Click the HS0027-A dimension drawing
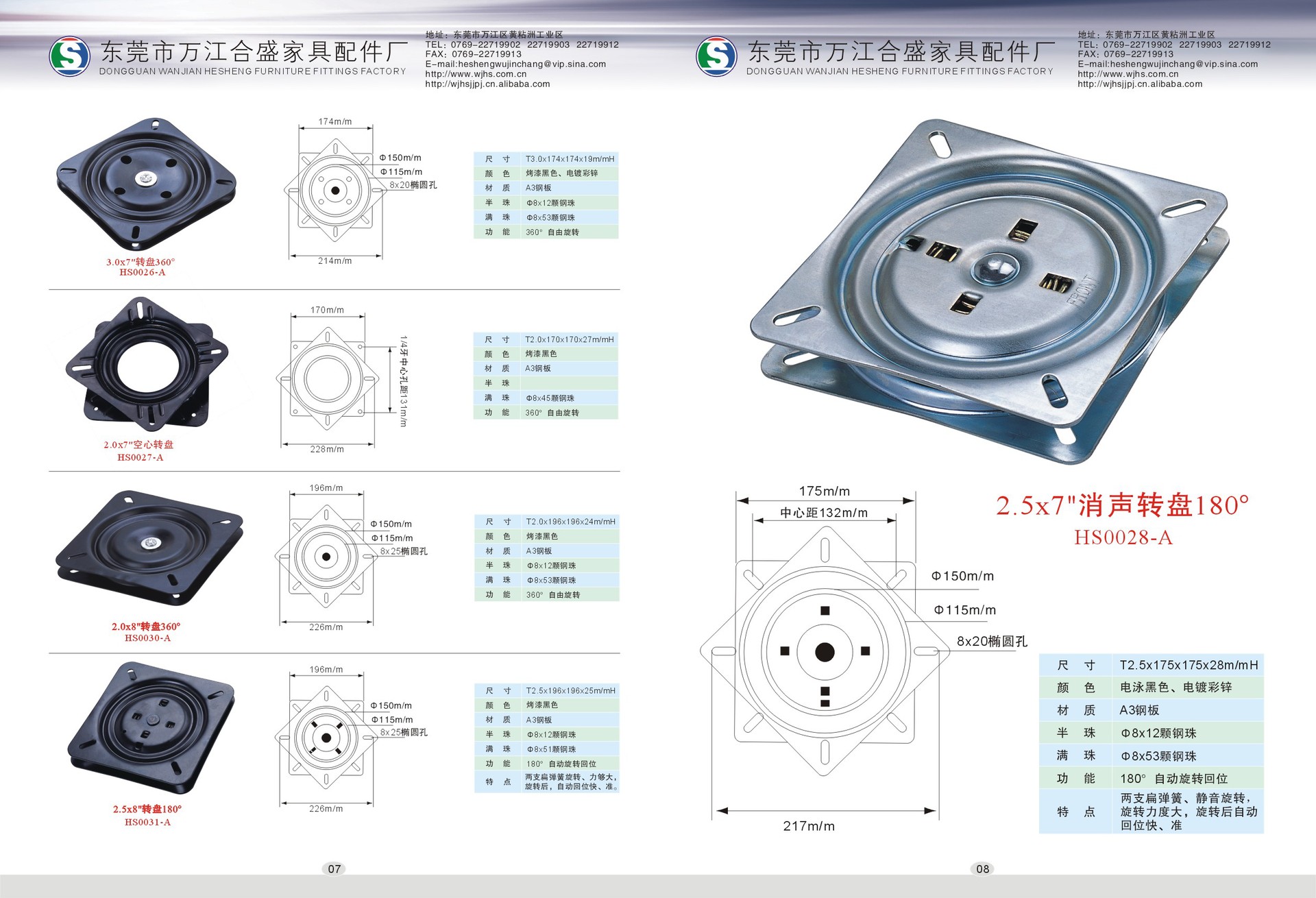 click(328, 378)
